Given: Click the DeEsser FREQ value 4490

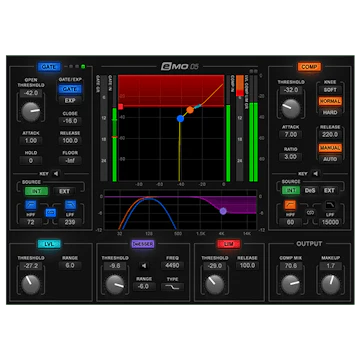Looking at the screenshot, I should click(172, 265).
